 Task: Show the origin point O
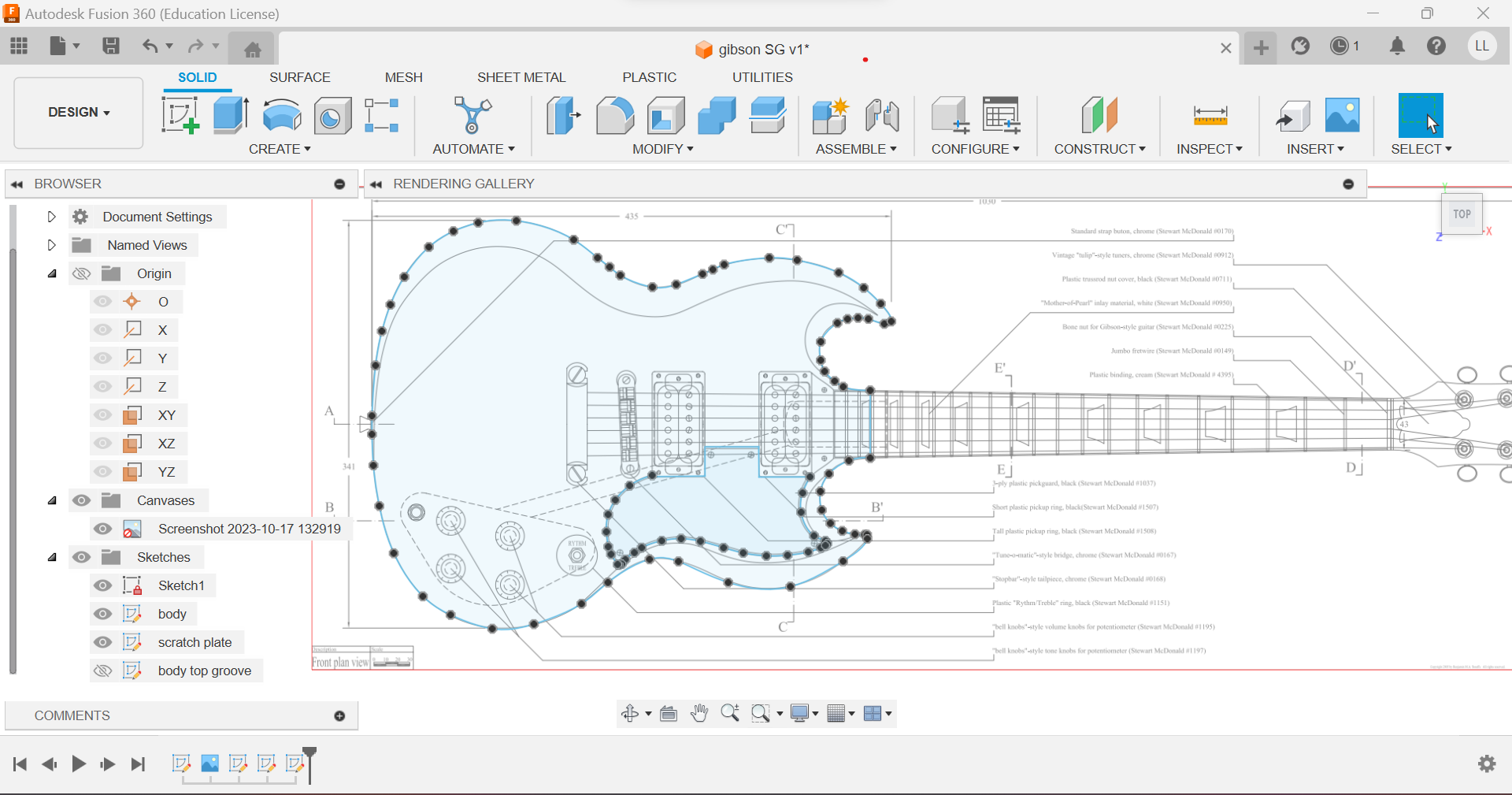pyautogui.click(x=103, y=302)
